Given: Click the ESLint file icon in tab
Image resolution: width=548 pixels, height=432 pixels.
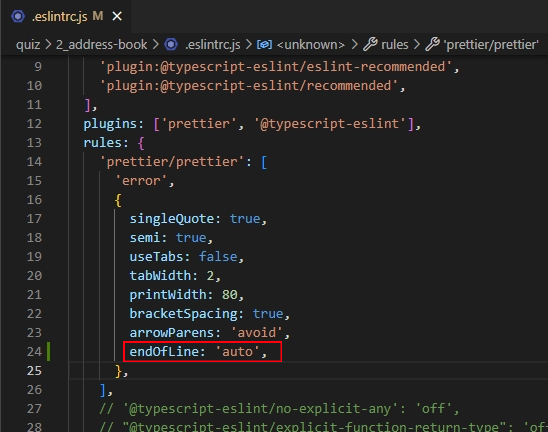Looking at the screenshot, I should 18,16.
